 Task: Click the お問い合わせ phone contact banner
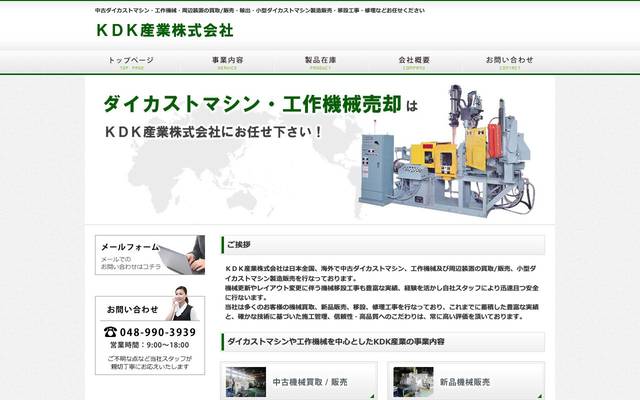[x=150, y=331]
